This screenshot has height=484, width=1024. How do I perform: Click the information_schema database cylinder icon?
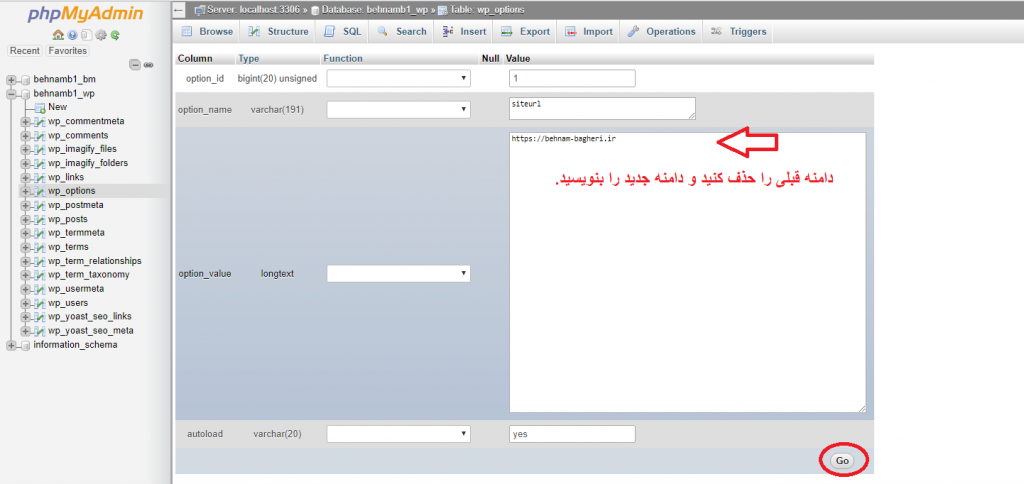coord(25,345)
